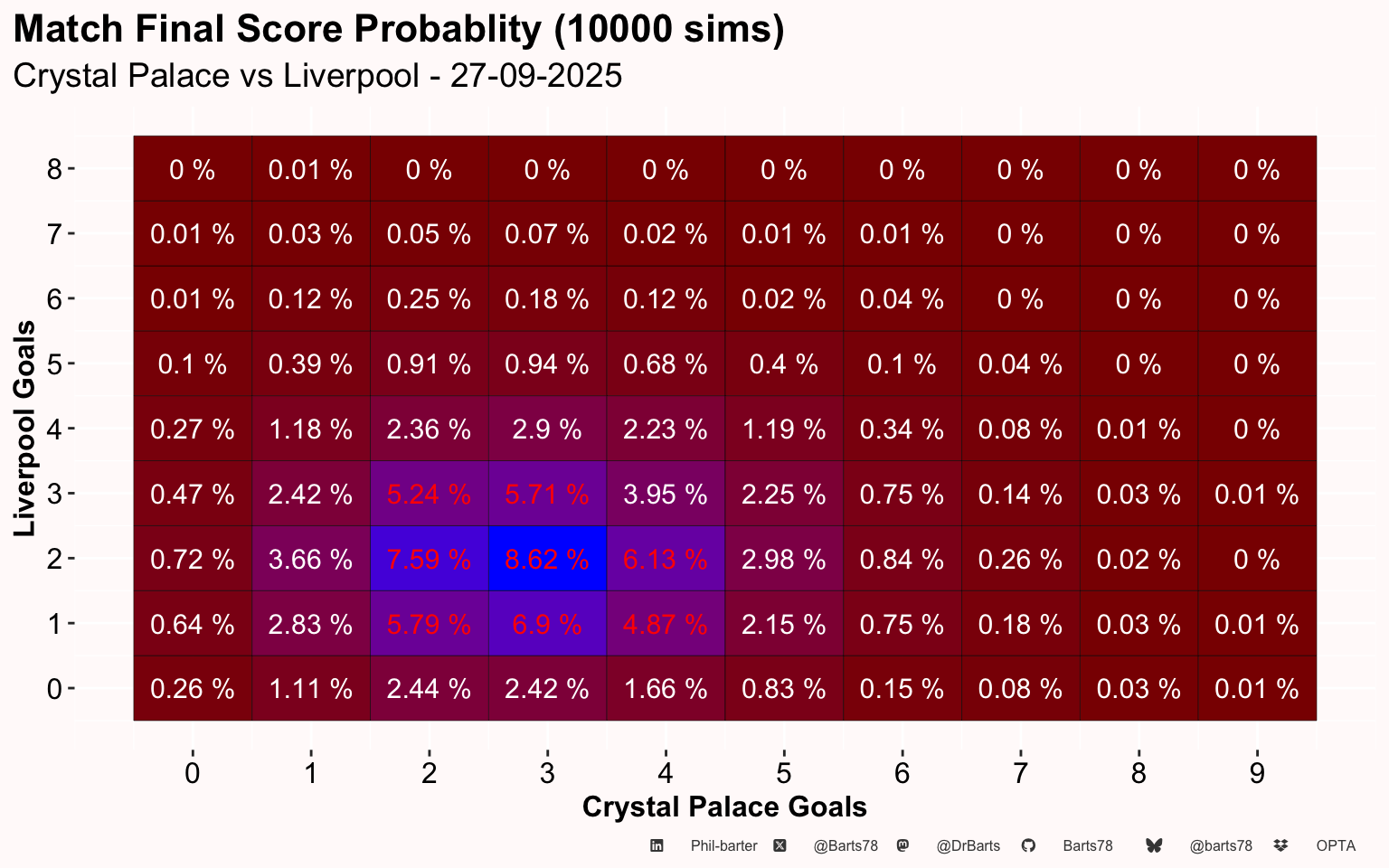Click the 8.62 % heatmap cell
Screen dimensions: 1389x868
547,560
